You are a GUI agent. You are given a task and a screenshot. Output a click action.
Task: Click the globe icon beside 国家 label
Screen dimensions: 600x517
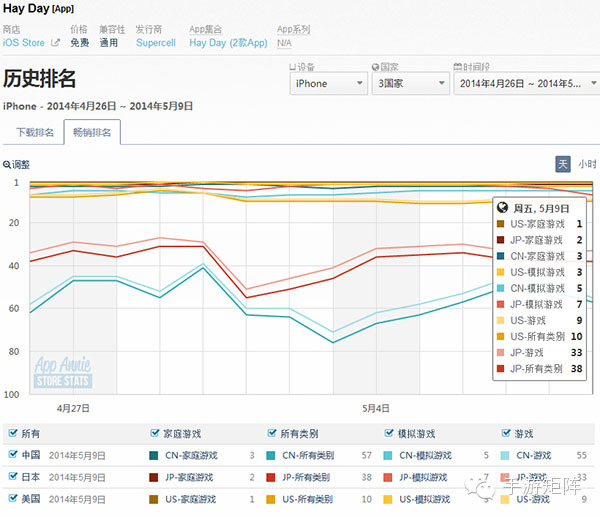[x=375, y=67]
